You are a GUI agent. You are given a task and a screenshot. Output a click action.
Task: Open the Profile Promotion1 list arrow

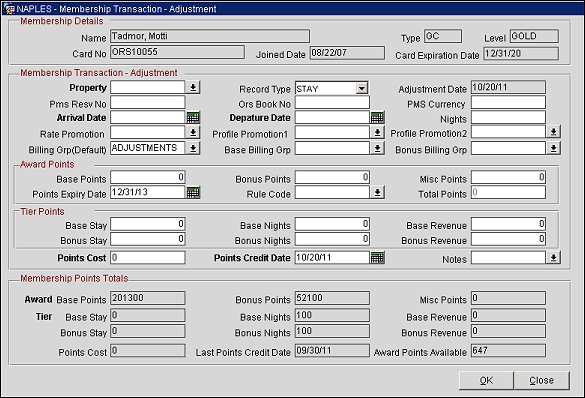pos(377,132)
